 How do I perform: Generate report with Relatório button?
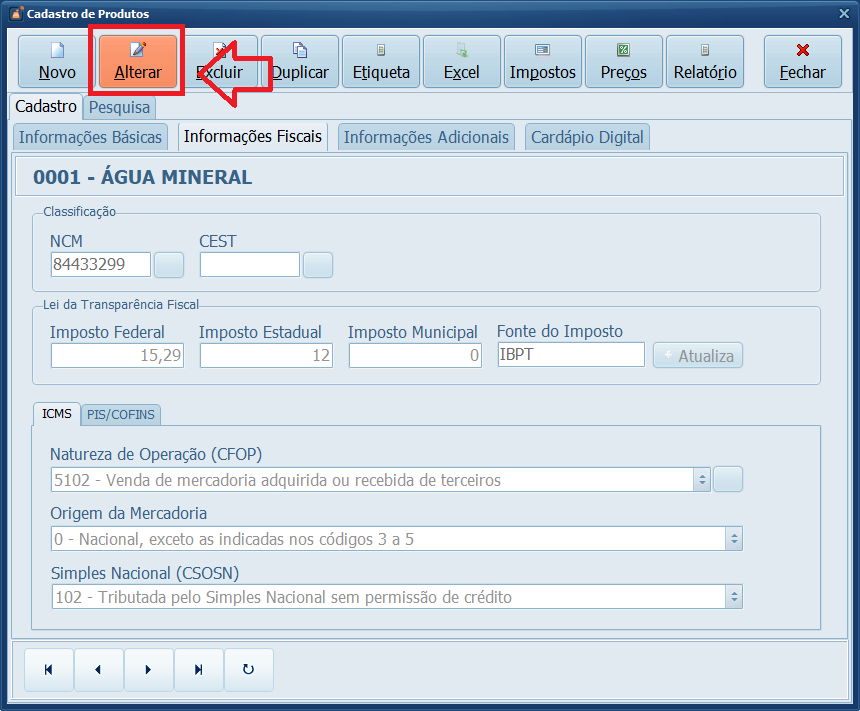[705, 61]
